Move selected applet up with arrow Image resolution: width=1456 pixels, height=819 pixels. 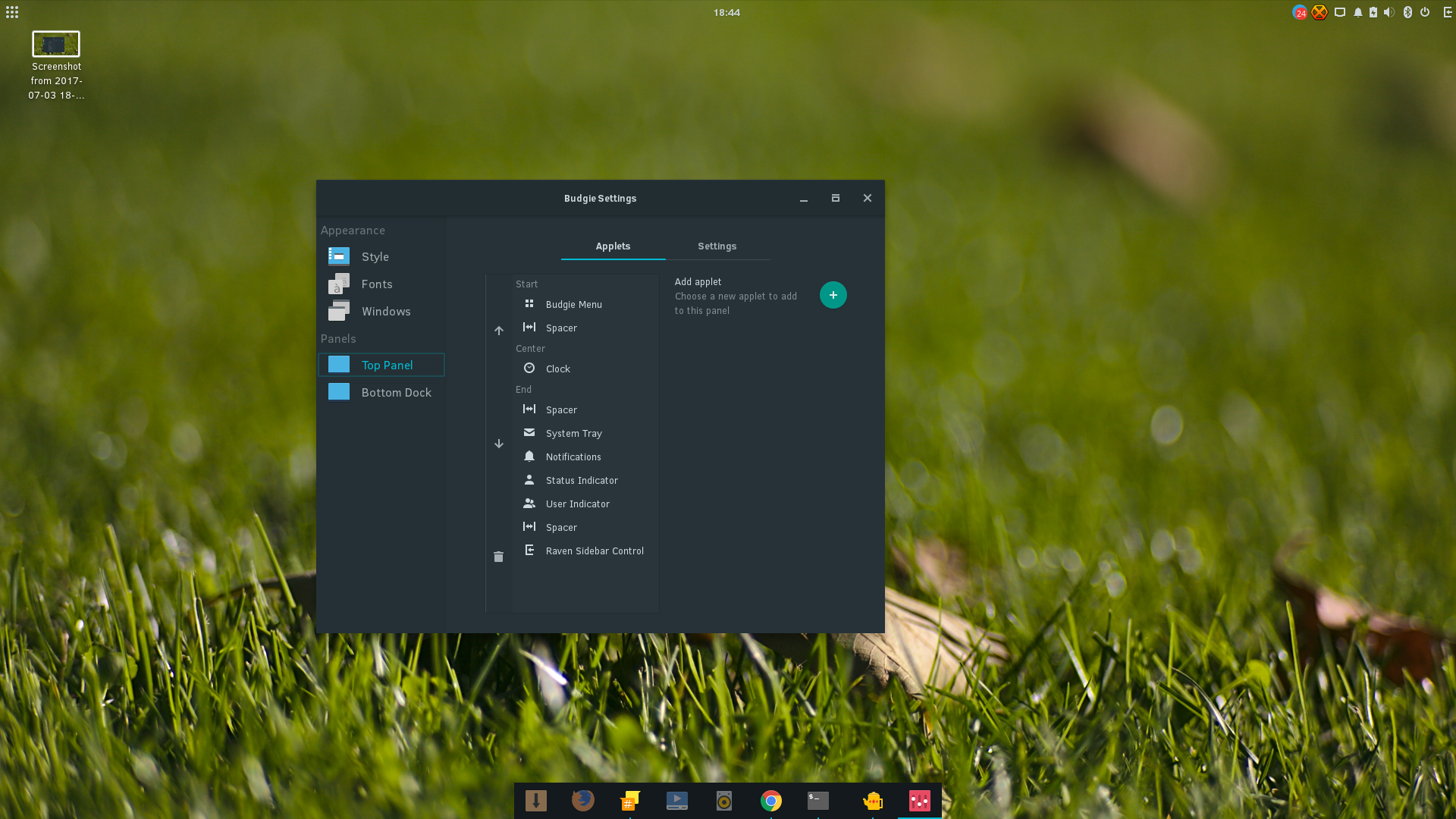coord(499,331)
